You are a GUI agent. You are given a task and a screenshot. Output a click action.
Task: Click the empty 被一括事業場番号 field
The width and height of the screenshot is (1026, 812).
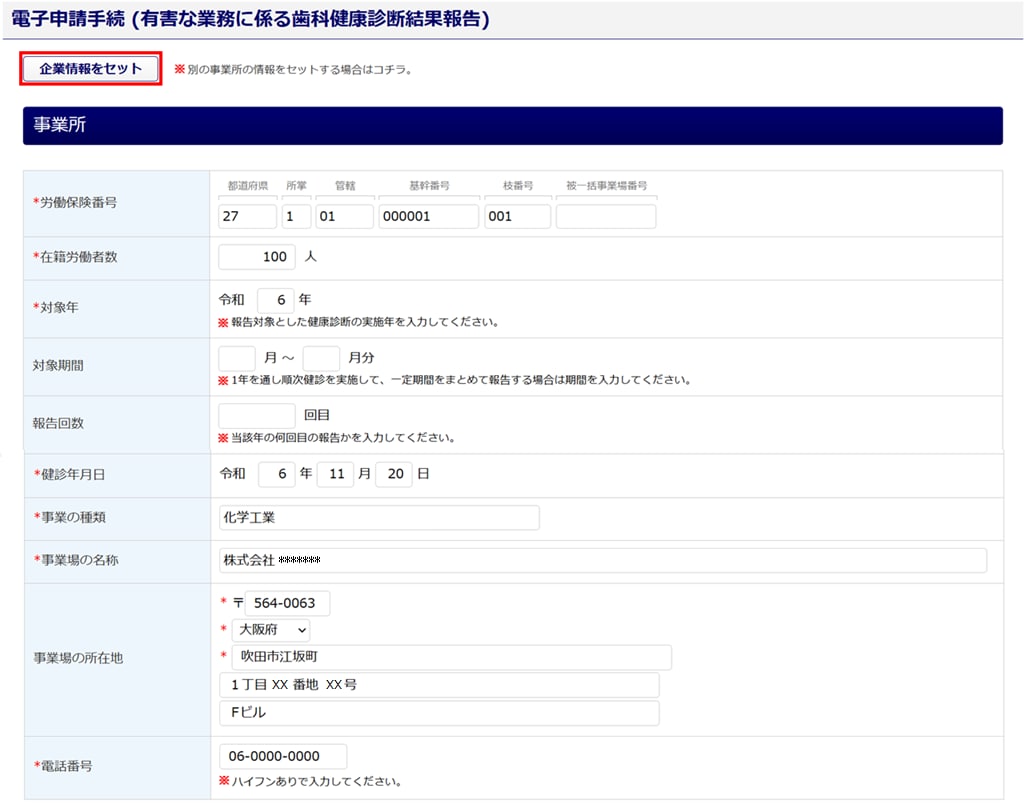[606, 216]
